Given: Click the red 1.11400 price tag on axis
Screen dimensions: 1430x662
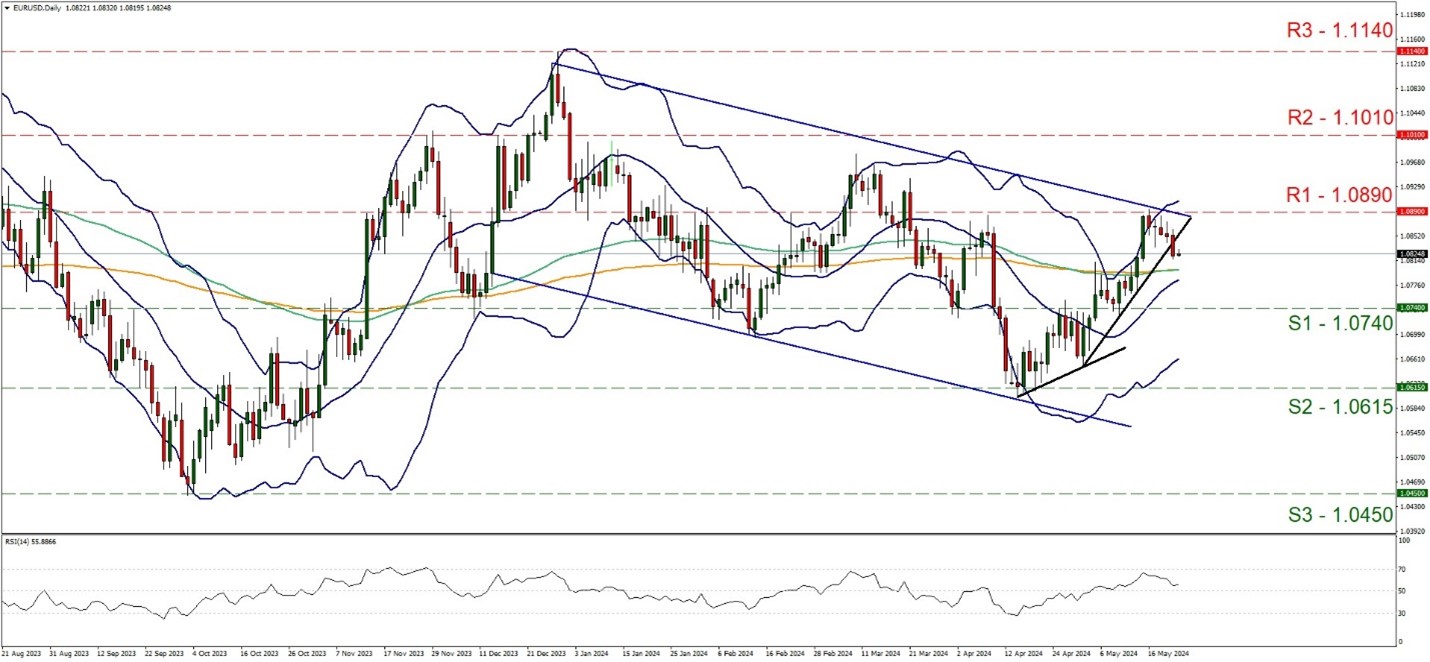Looking at the screenshot, I should click(x=1412, y=51).
